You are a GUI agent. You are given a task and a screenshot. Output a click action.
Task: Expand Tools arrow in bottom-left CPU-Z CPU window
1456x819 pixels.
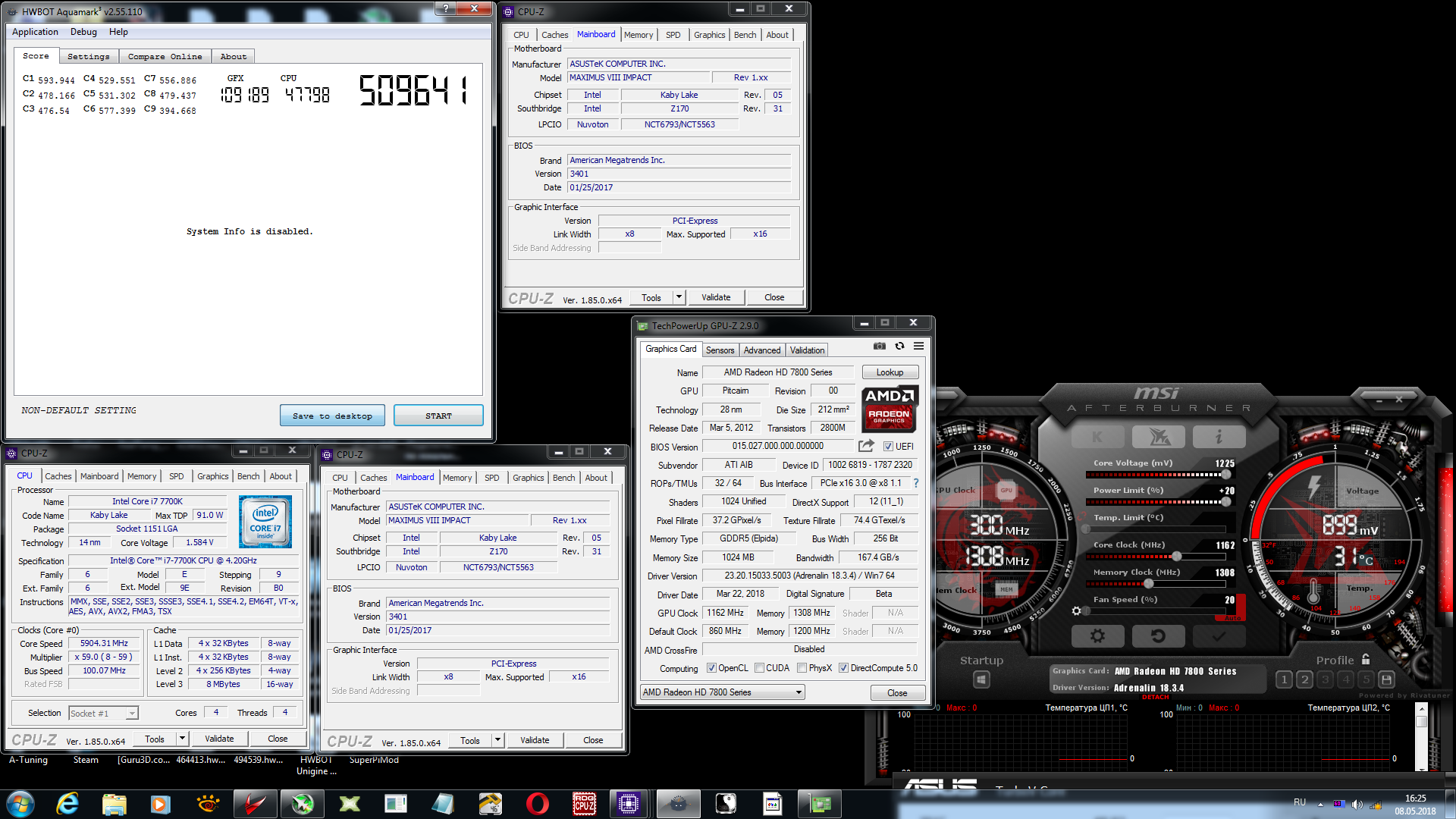(182, 739)
